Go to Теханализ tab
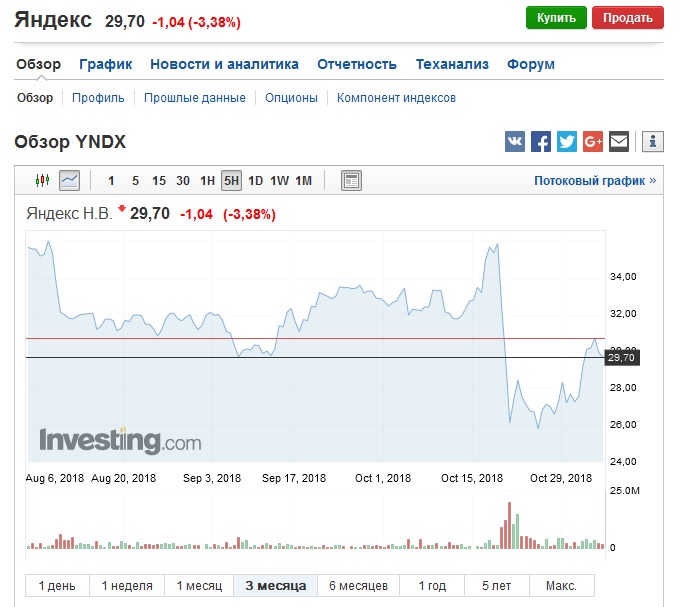681x607 pixels. click(x=452, y=64)
